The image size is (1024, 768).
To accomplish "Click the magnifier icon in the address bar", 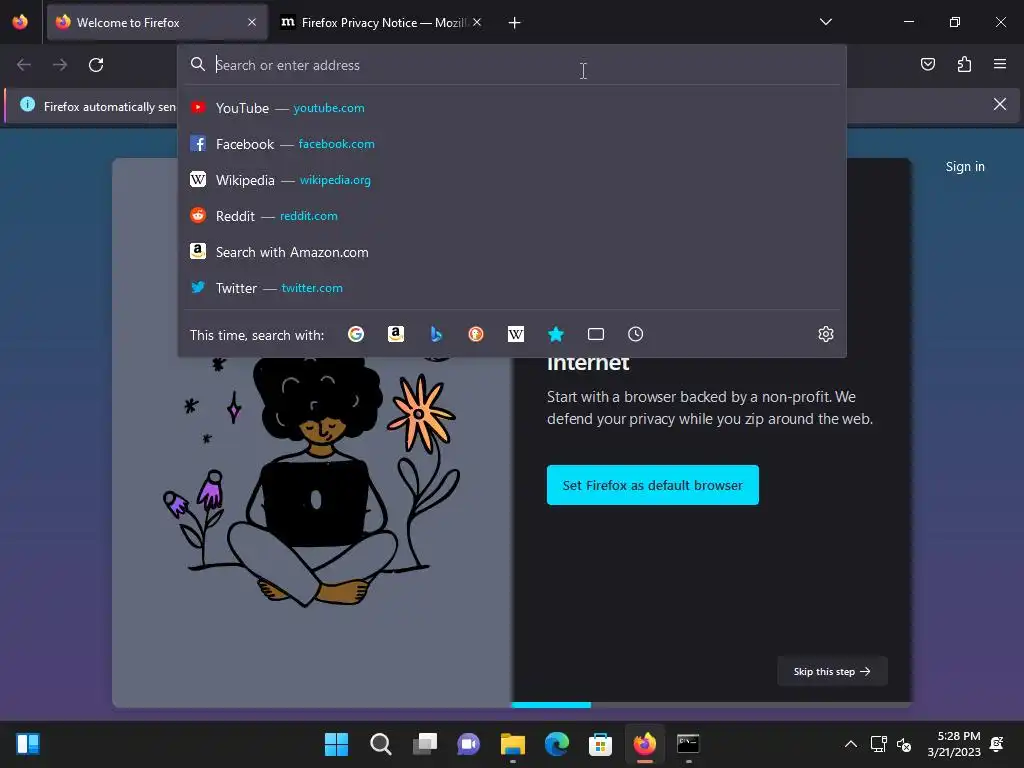I will 198,64.
